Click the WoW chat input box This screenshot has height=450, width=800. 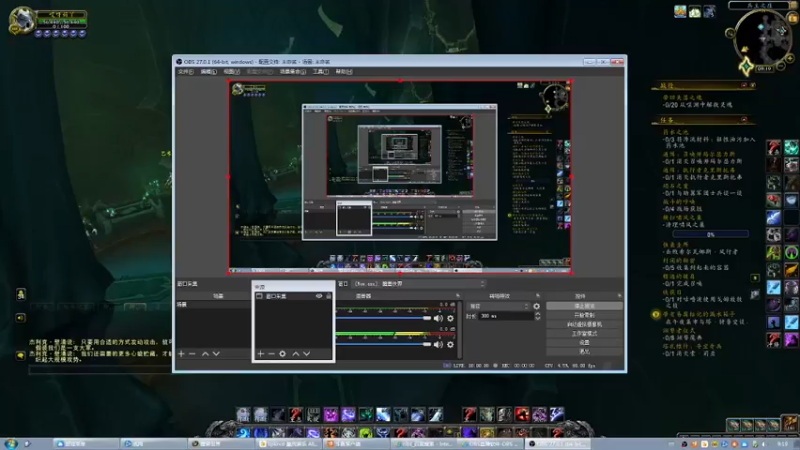point(100,369)
